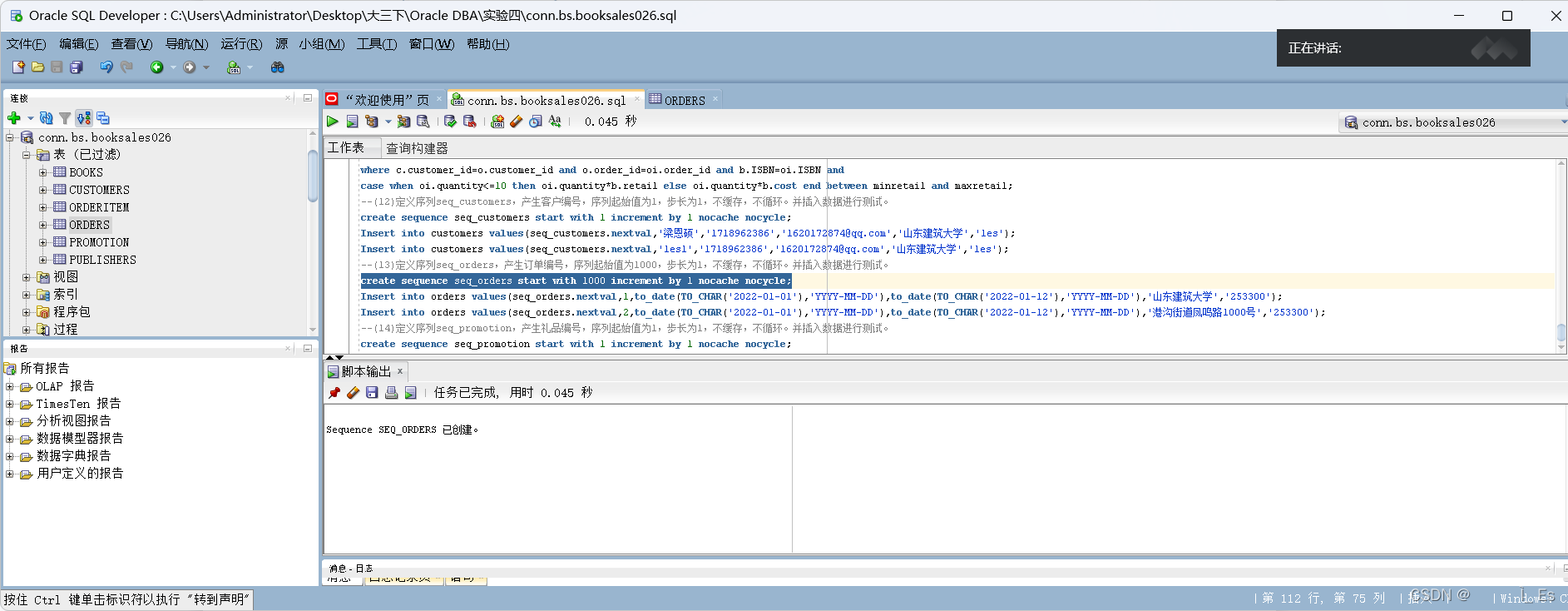Open the 窗口(W) menu
This screenshot has width=1568, height=611.
432,44
